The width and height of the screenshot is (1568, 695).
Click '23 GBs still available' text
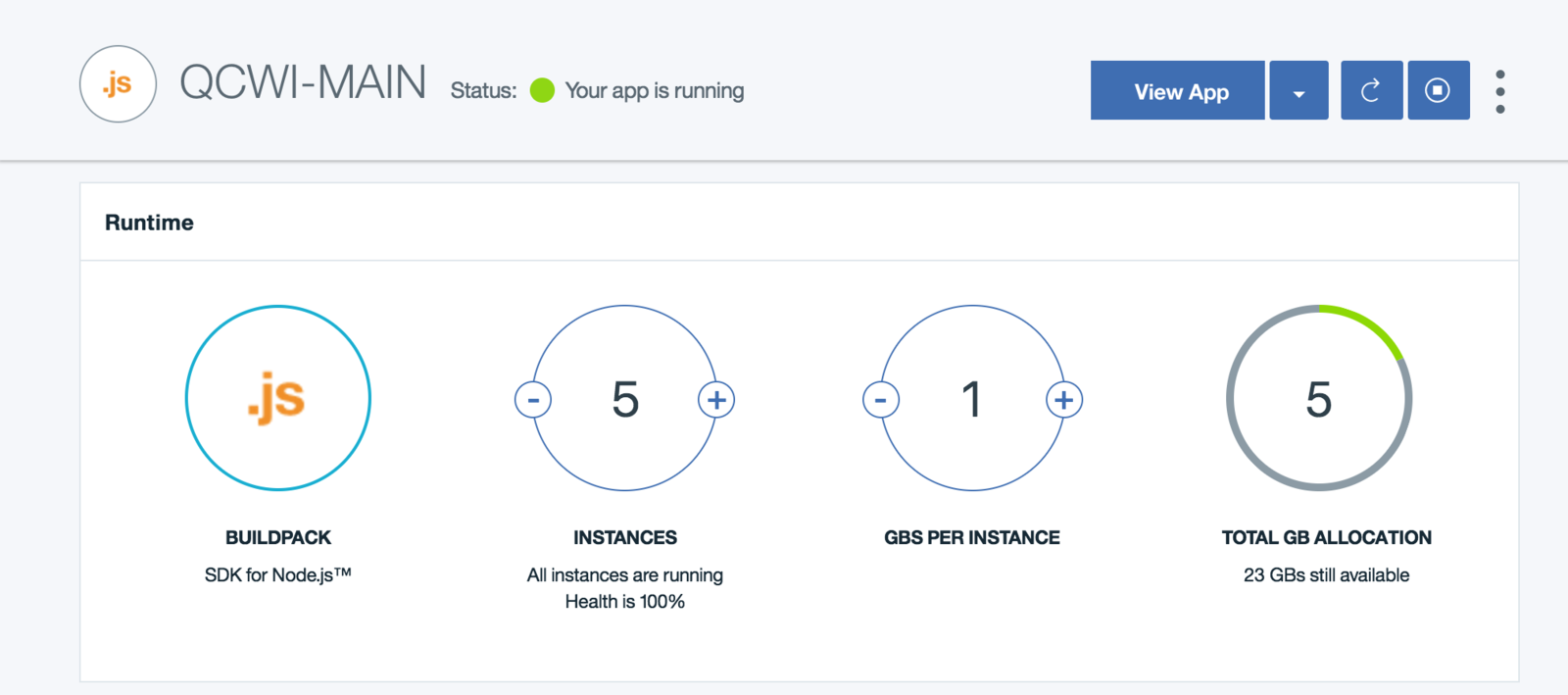1327,575
